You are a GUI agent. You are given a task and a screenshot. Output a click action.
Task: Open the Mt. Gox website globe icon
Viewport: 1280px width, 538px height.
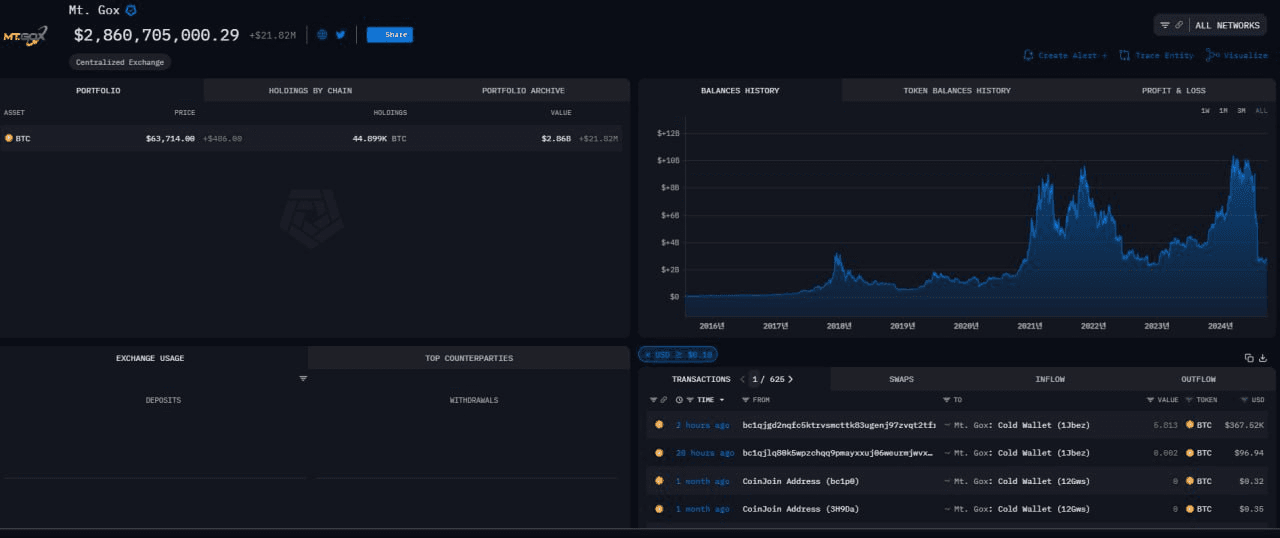tap(322, 34)
